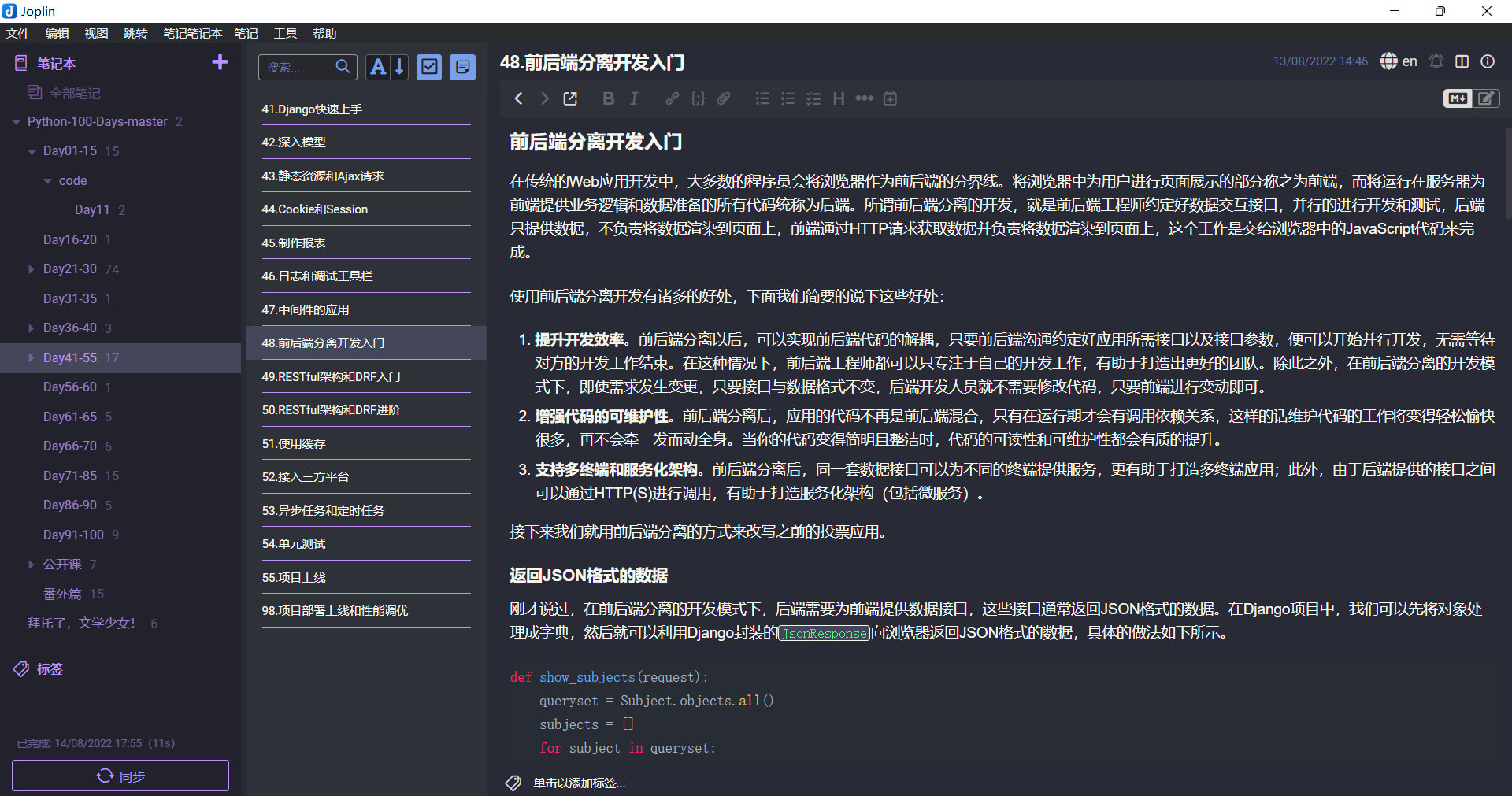Open note 54.单元测试
This screenshot has height=796, width=1512.
coord(366,544)
